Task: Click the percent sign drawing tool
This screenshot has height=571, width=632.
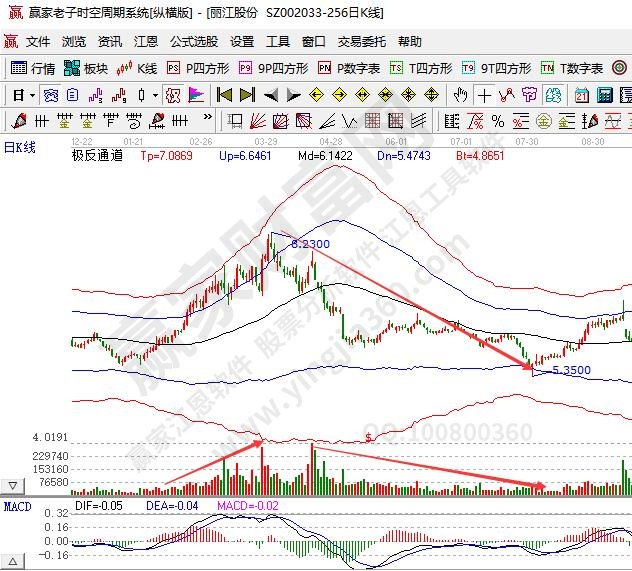Action: tap(497, 121)
